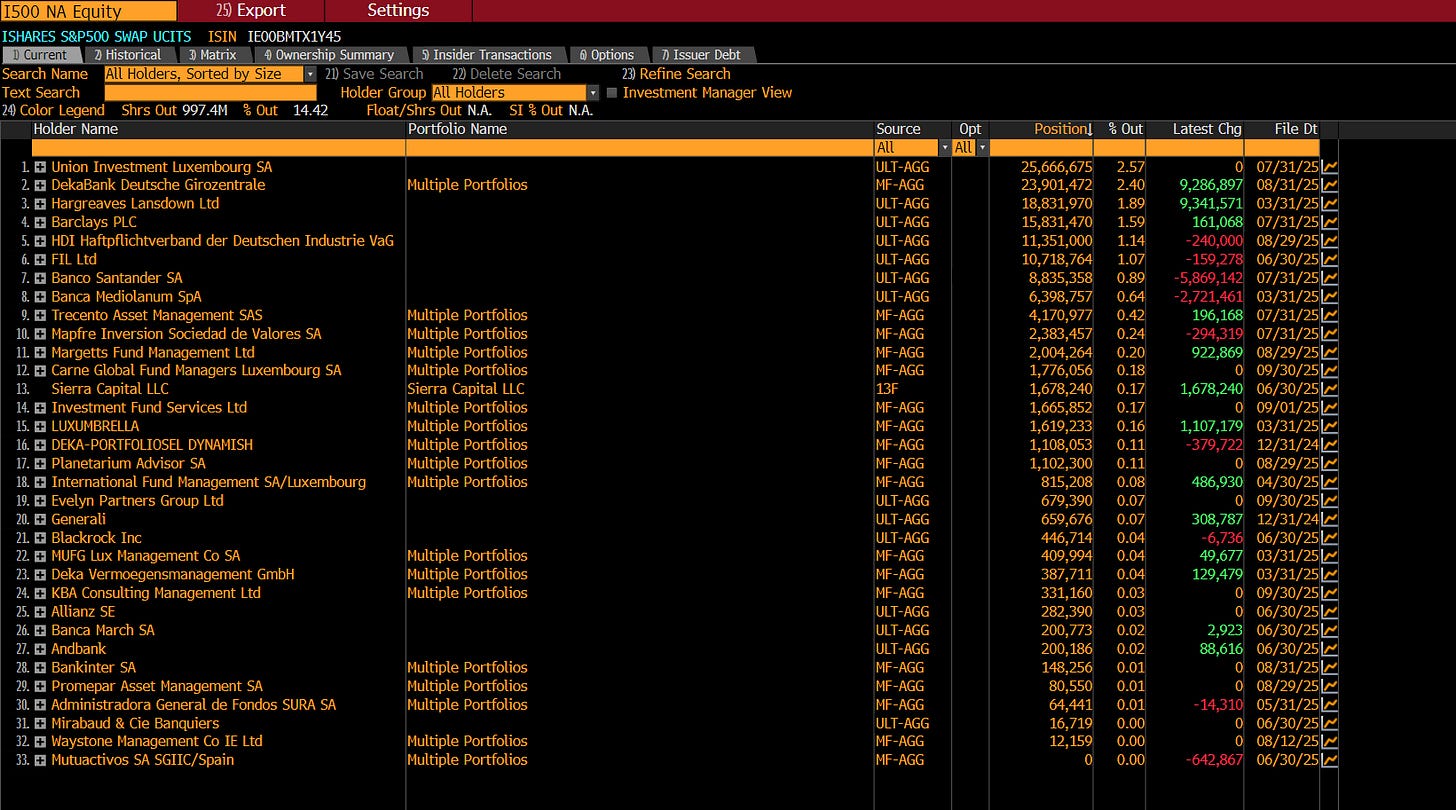The height and width of the screenshot is (810, 1456).
Task: Enable the Investment Manager View checkbox
Action: point(612,93)
